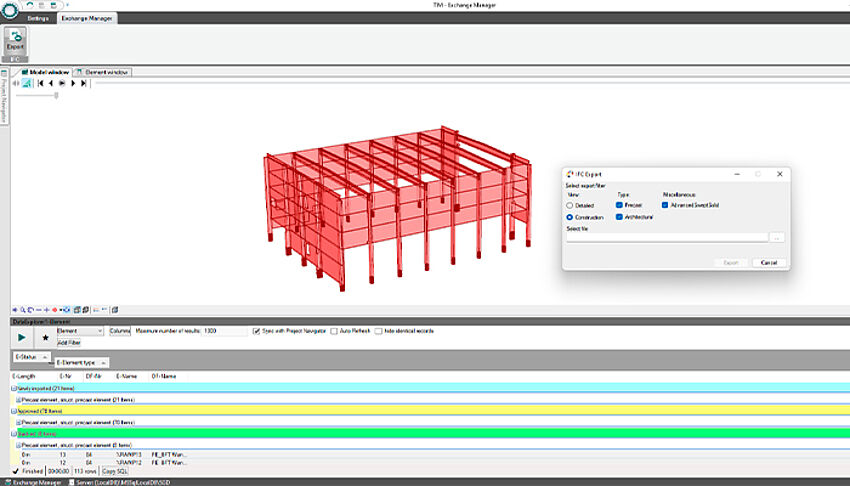This screenshot has height=486, width=850.
Task: Click the Select file path input field
Action: click(x=666, y=238)
